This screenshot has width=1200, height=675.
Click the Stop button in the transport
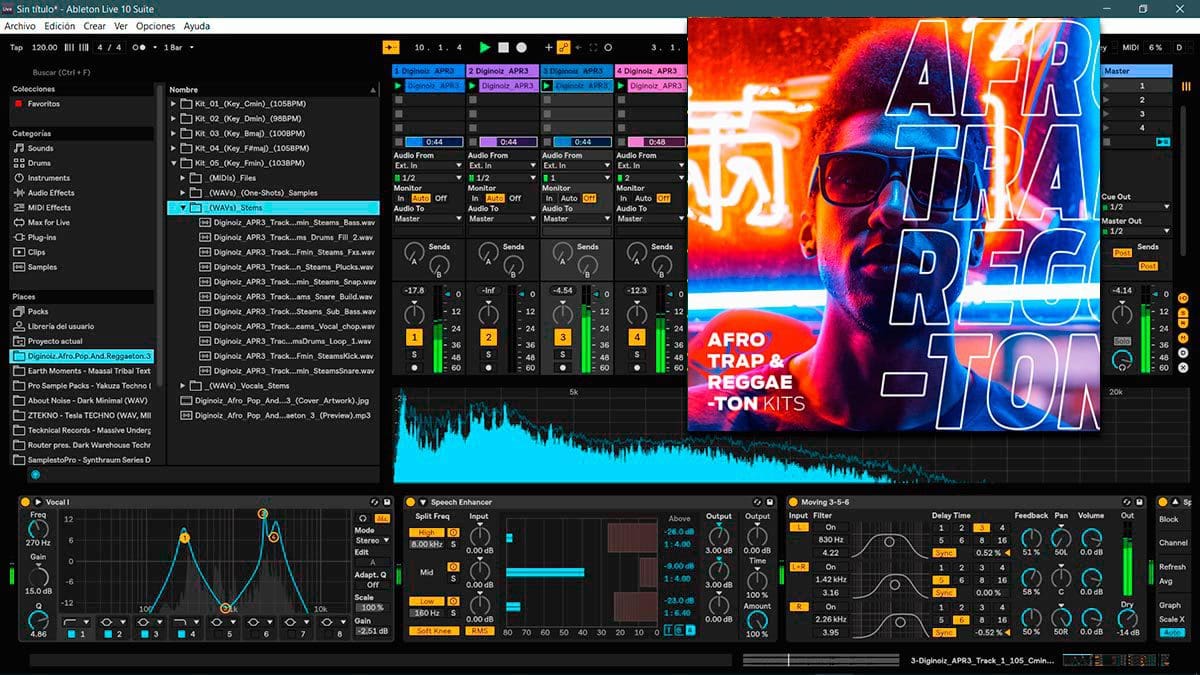click(x=503, y=47)
